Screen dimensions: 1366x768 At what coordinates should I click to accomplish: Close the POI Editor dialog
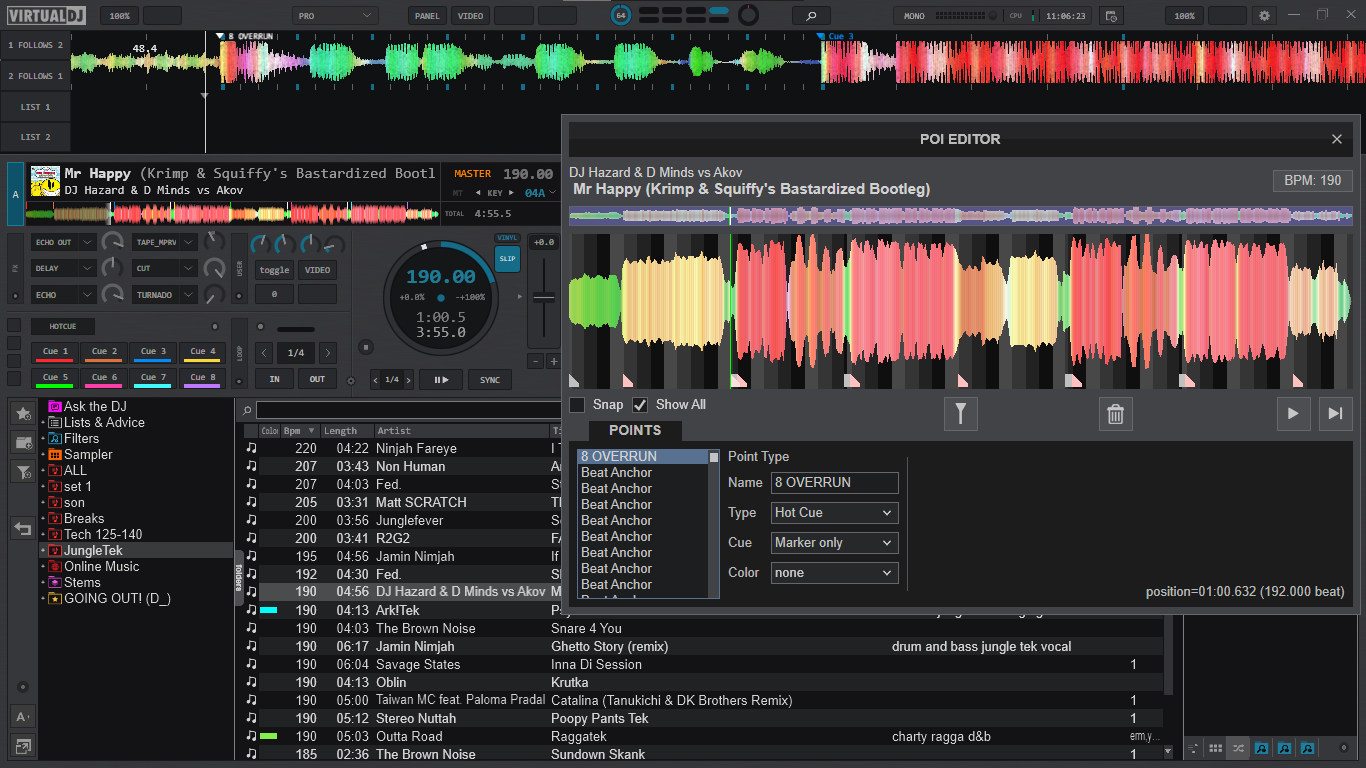[1337, 139]
